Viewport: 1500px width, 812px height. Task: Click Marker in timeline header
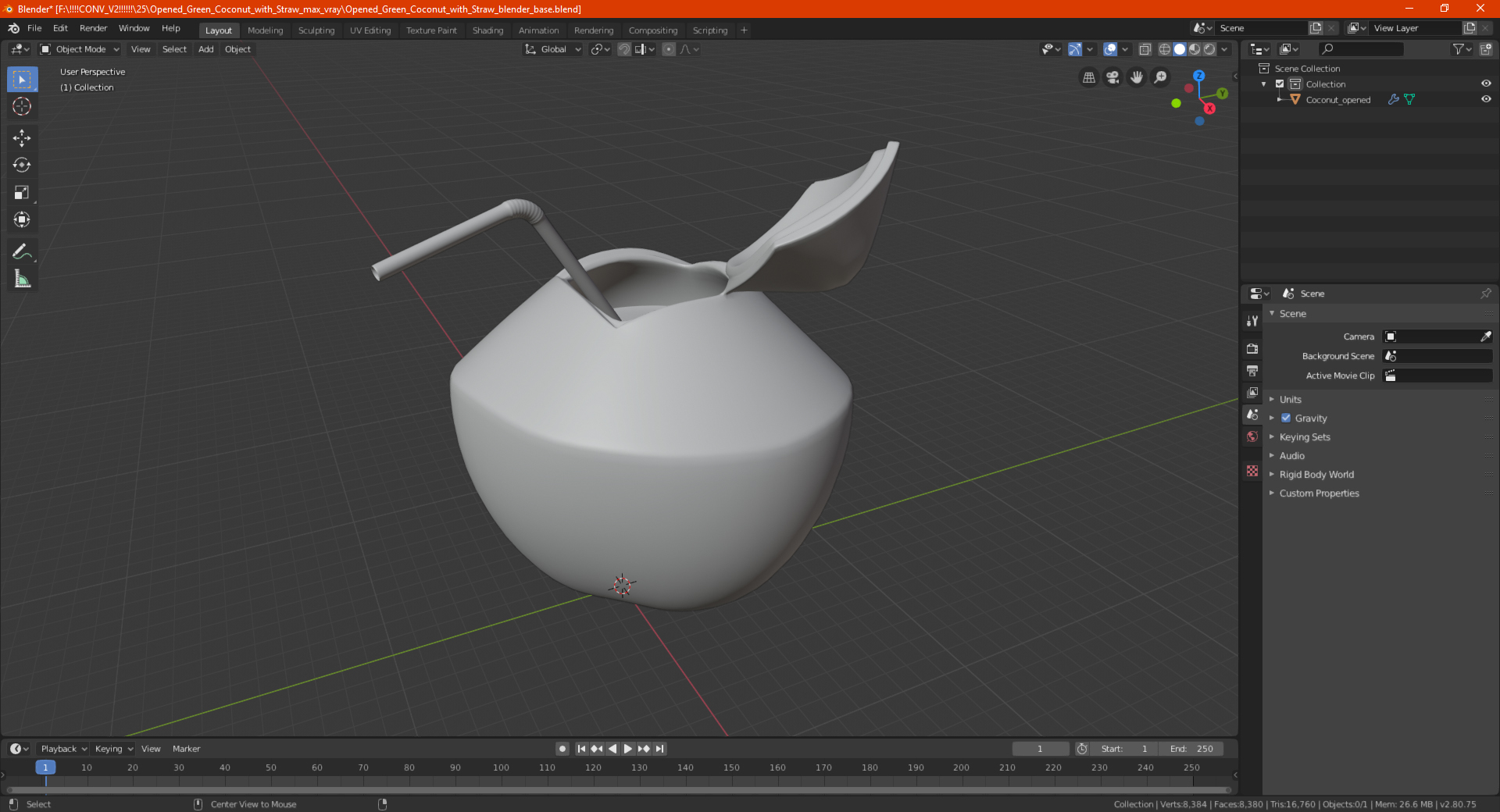tap(186, 749)
